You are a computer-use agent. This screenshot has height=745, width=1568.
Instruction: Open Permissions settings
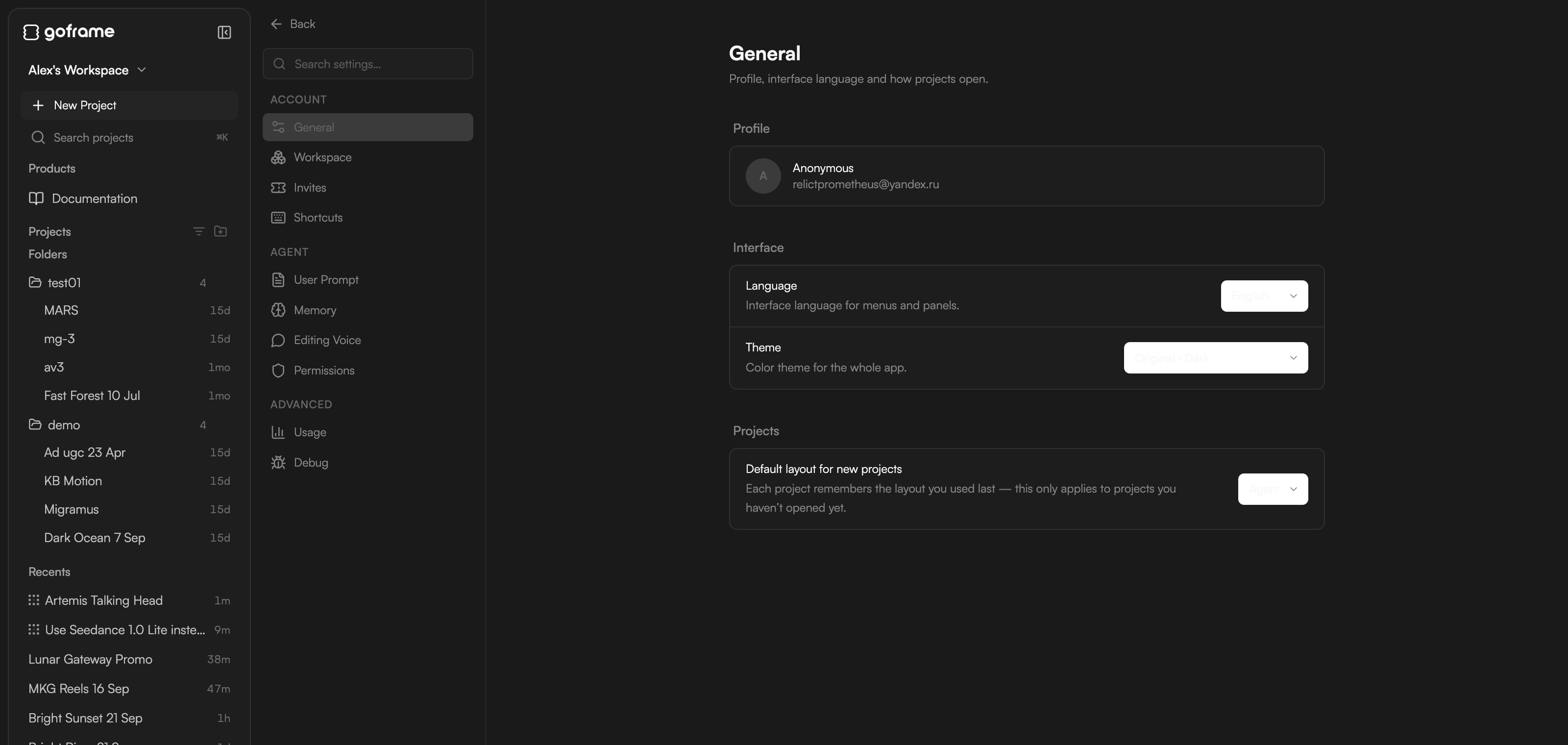pos(367,371)
